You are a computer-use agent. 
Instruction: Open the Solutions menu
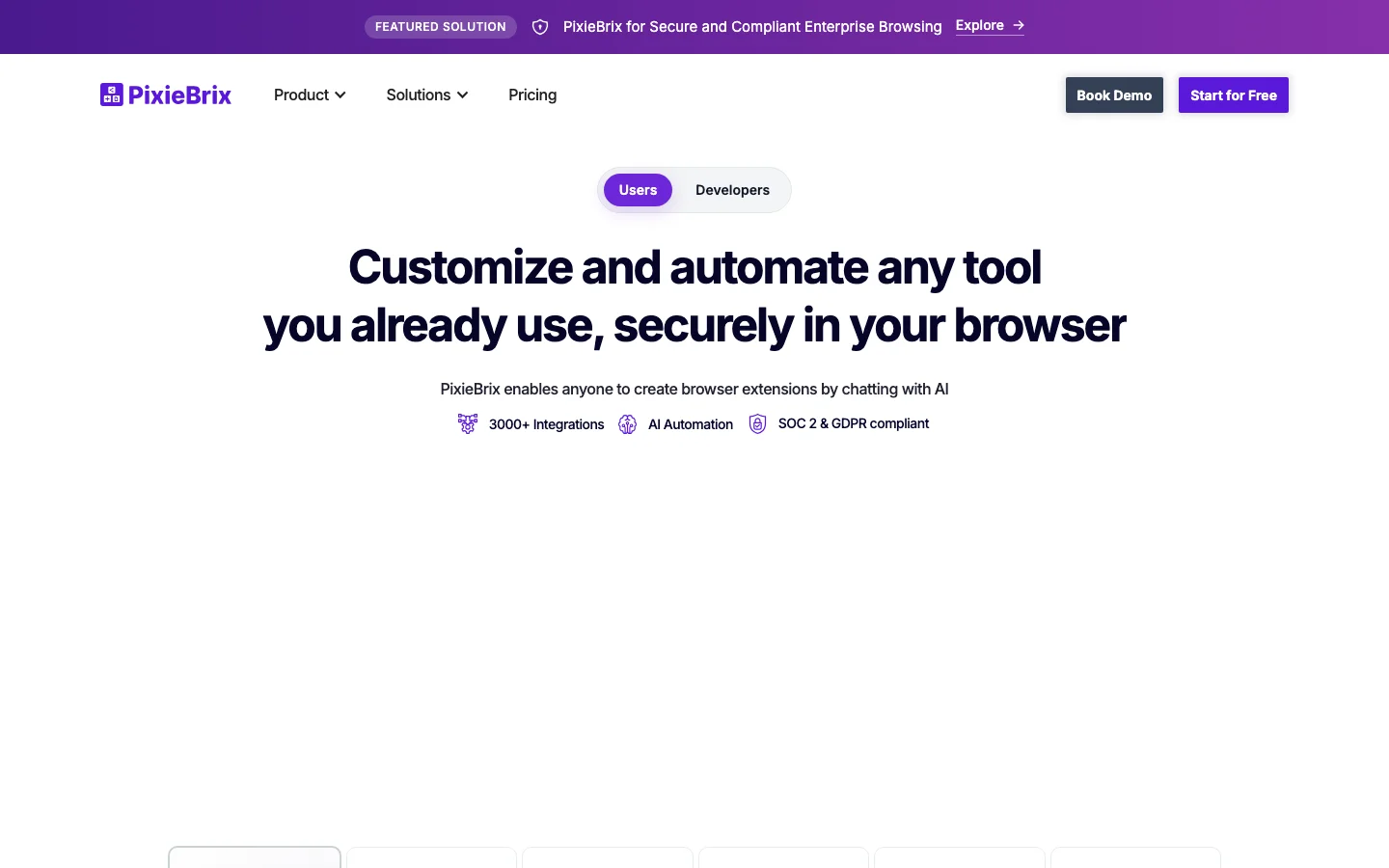pyautogui.click(x=427, y=95)
